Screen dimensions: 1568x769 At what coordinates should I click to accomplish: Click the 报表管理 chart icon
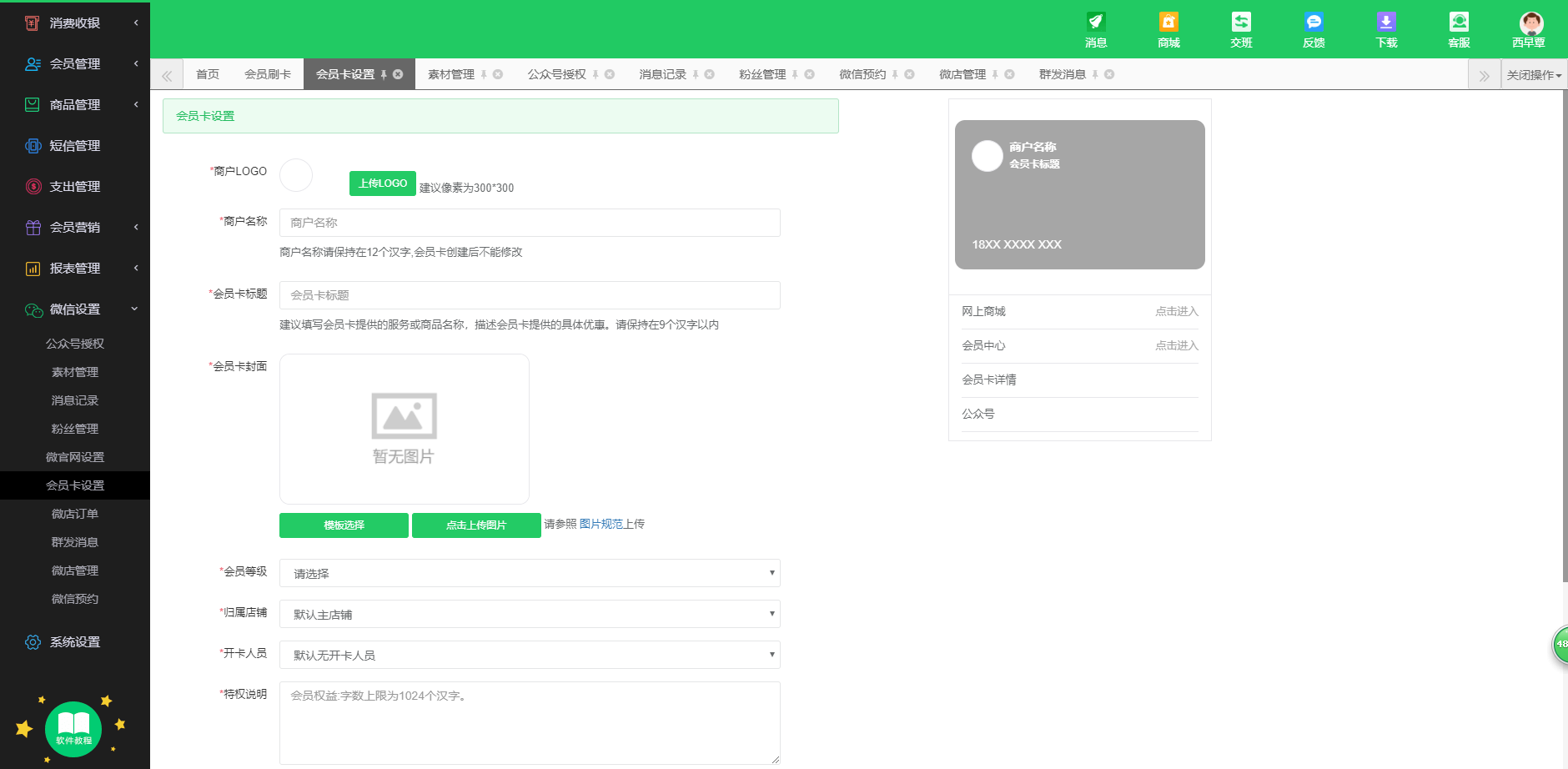pyautogui.click(x=33, y=268)
